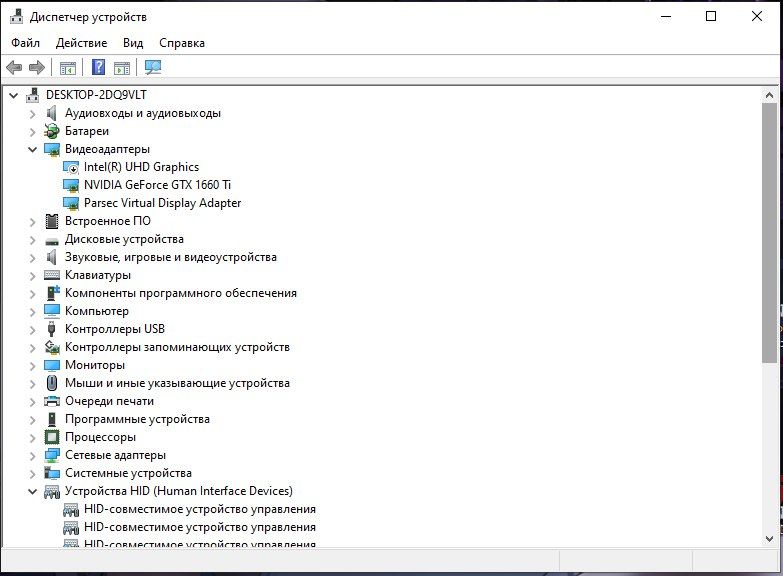Click the Контроллеры USB plug icon
This screenshot has width=783, height=576.
[x=51, y=329]
